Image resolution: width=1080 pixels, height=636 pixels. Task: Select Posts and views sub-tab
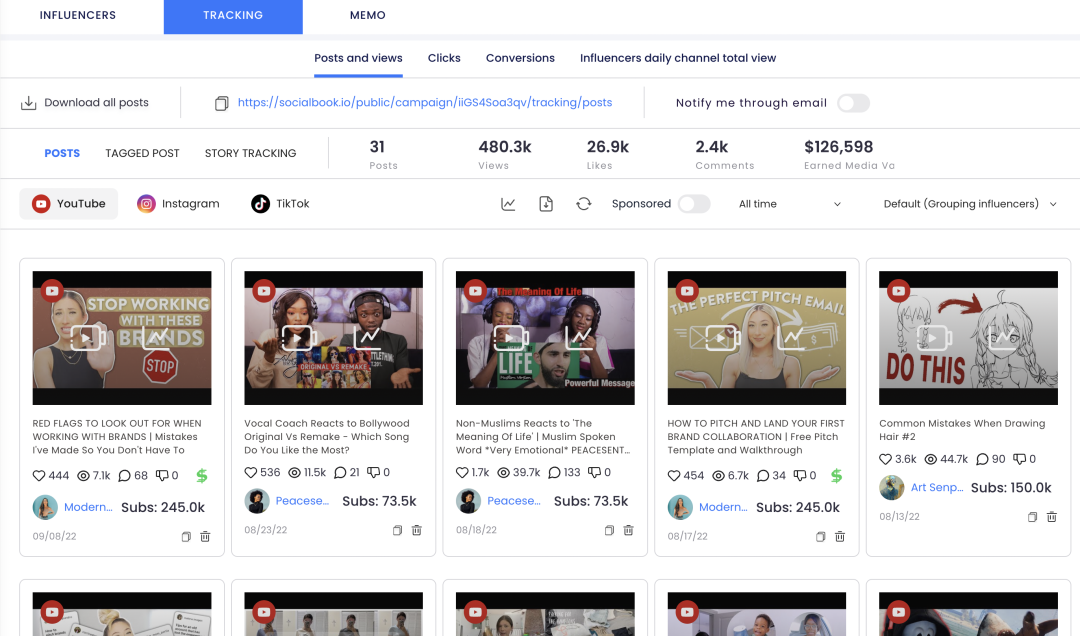[358, 59]
